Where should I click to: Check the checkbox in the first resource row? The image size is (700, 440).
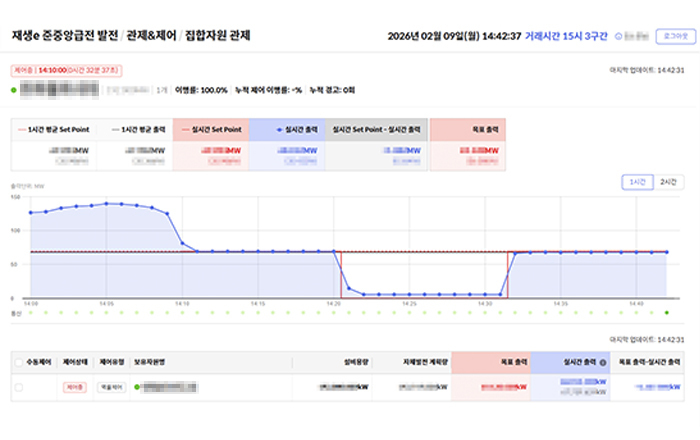tap(18, 386)
